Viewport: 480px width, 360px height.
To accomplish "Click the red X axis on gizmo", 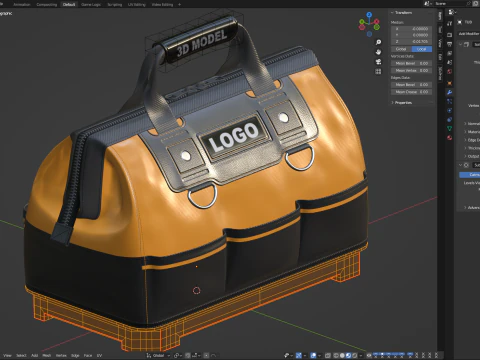I will 377,22.
